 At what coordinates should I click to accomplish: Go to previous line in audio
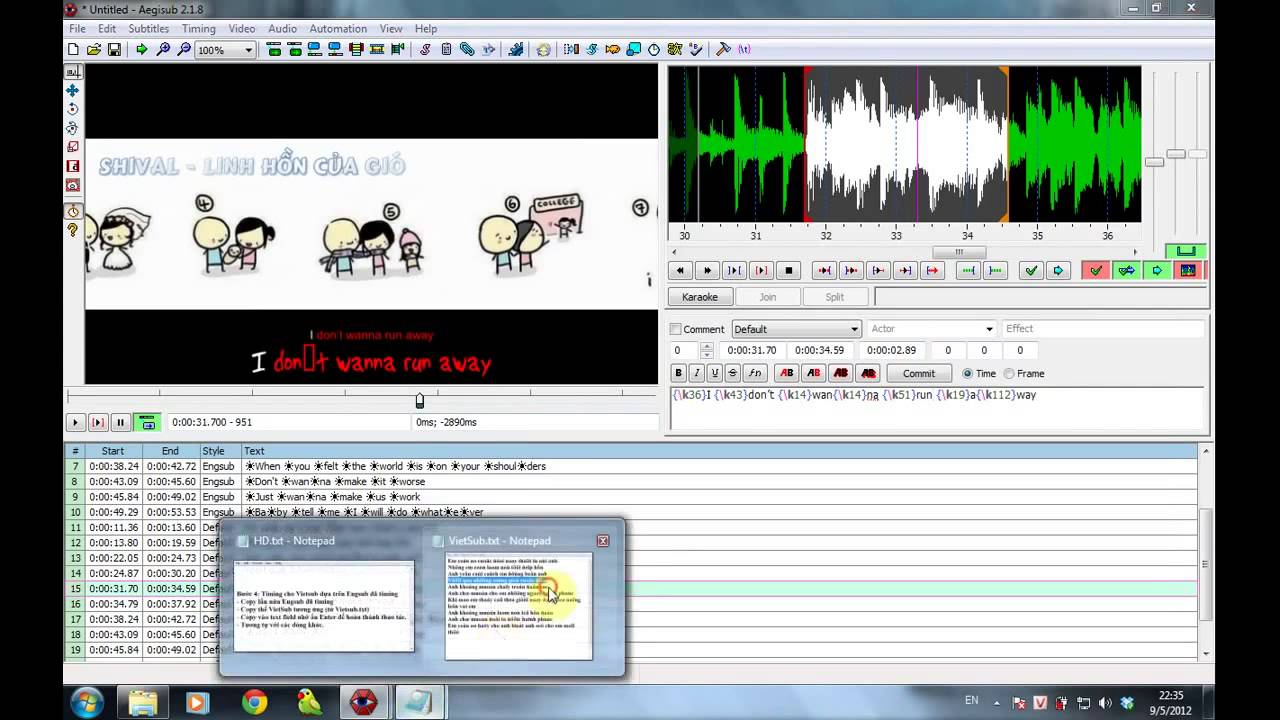(680, 271)
